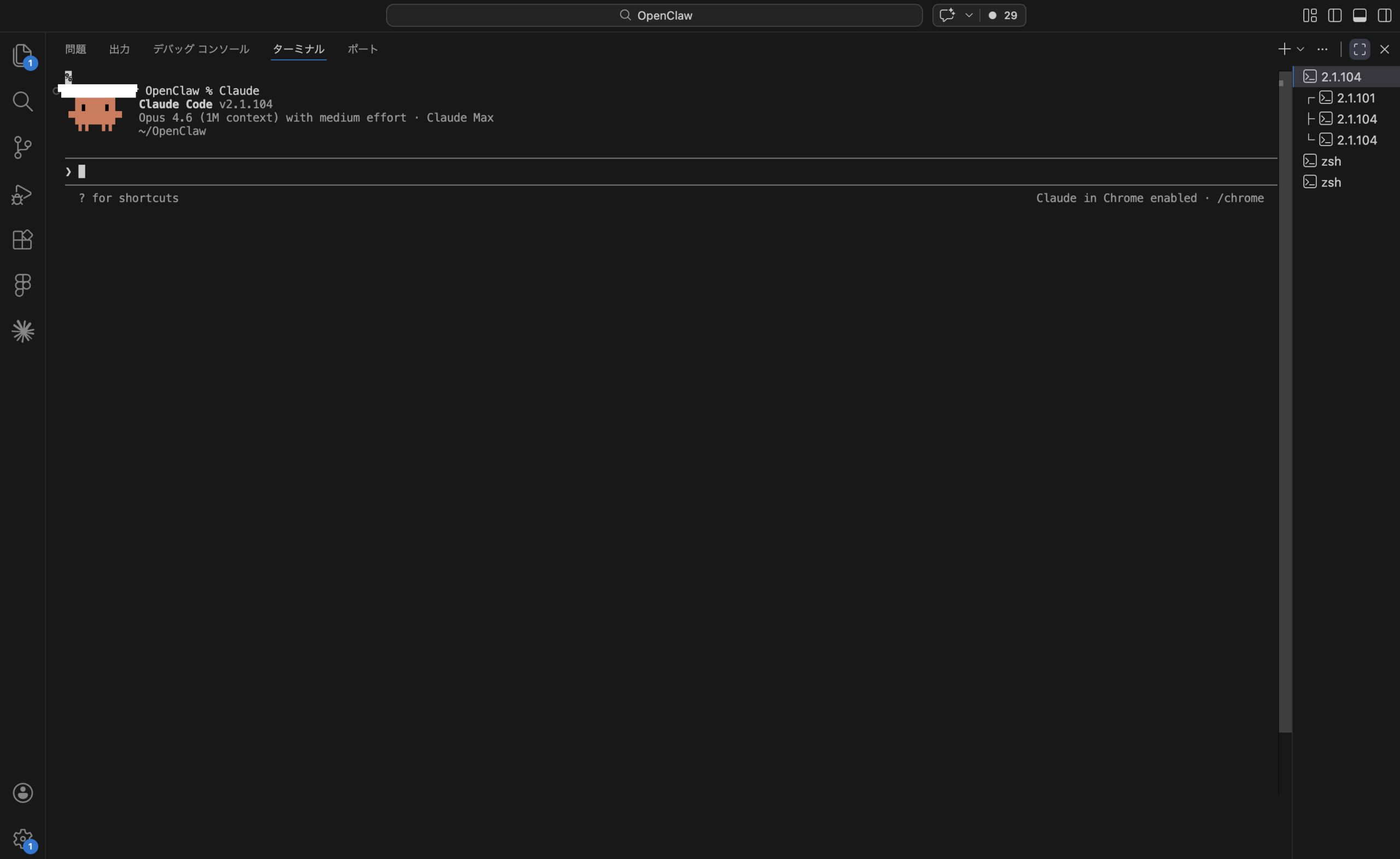This screenshot has height=859, width=1400.
Task: Click the Opus 4.6 model info line
Action: click(x=316, y=118)
